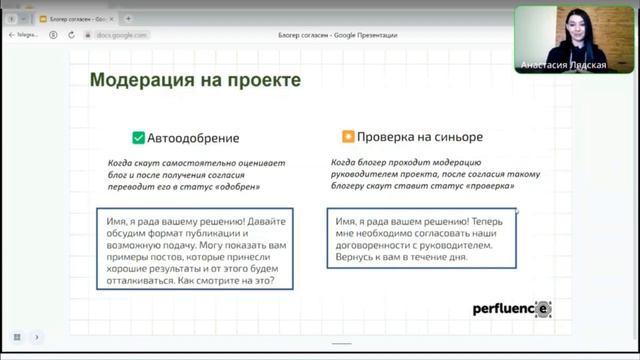Screen dimensions: 640x360
Task: Open a new browser tab with plus
Action: (x=128, y=19)
